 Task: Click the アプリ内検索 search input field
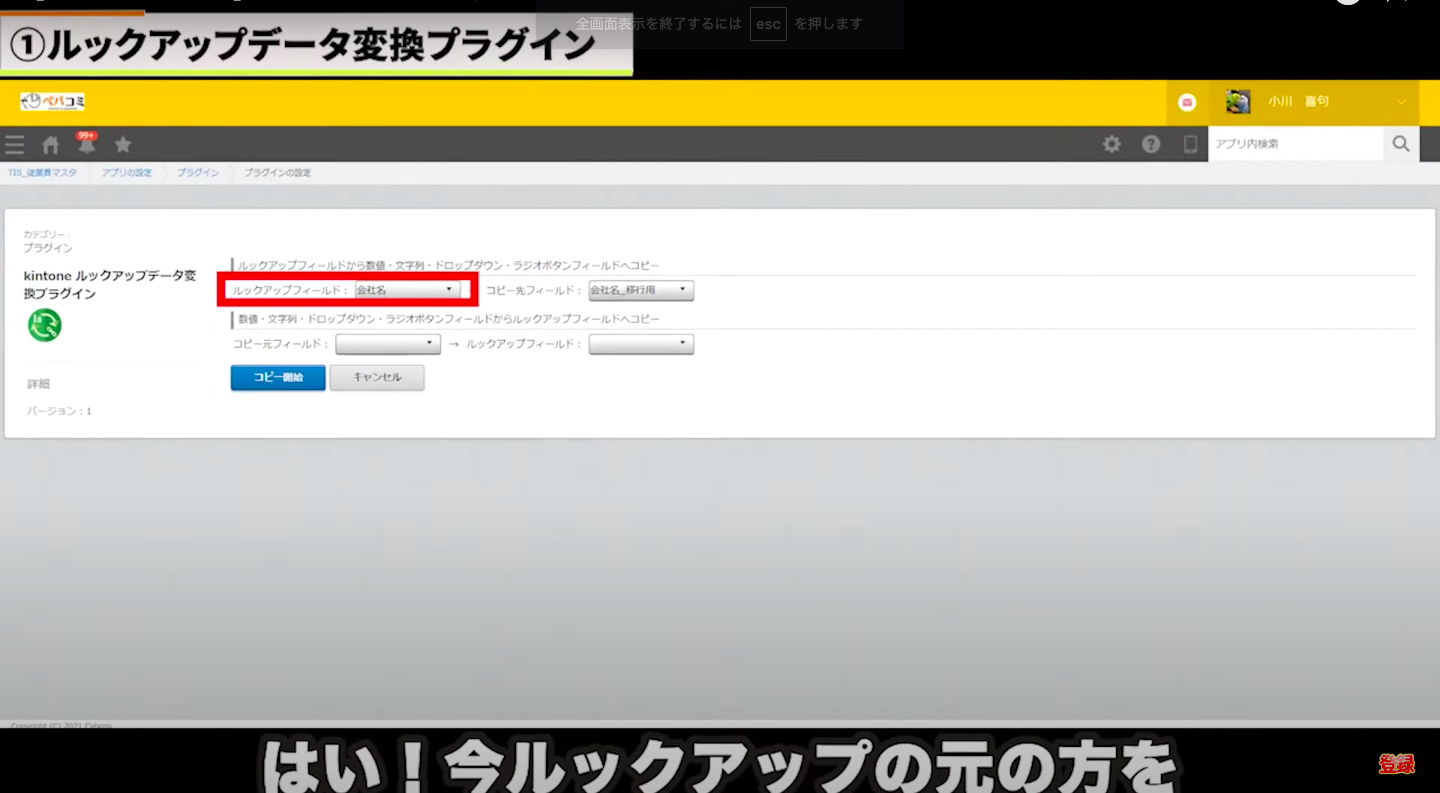1295,144
